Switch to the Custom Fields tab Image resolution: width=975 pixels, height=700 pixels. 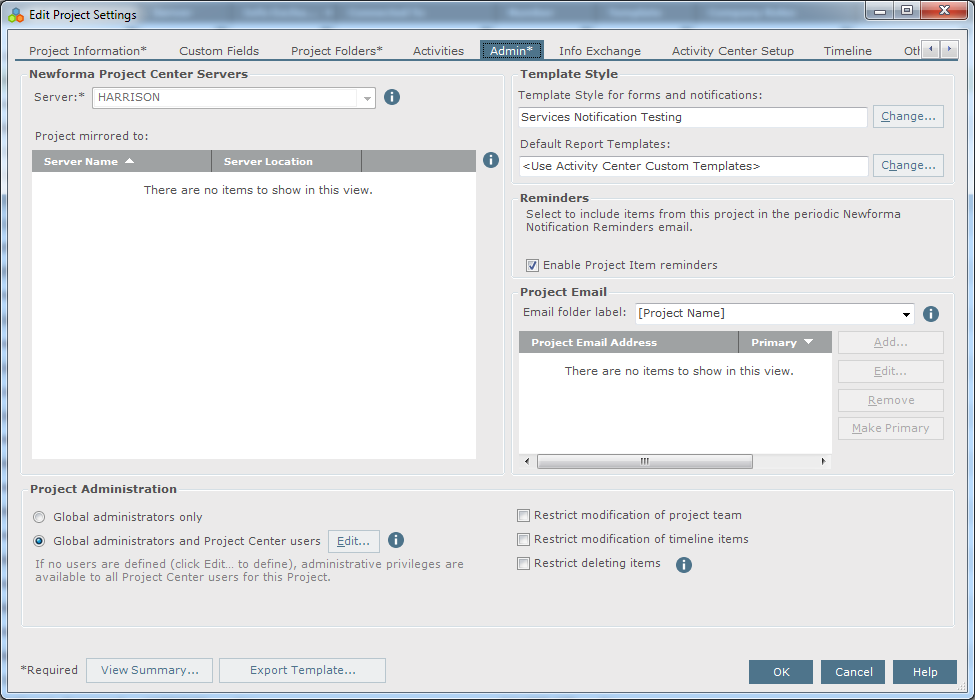tap(219, 51)
